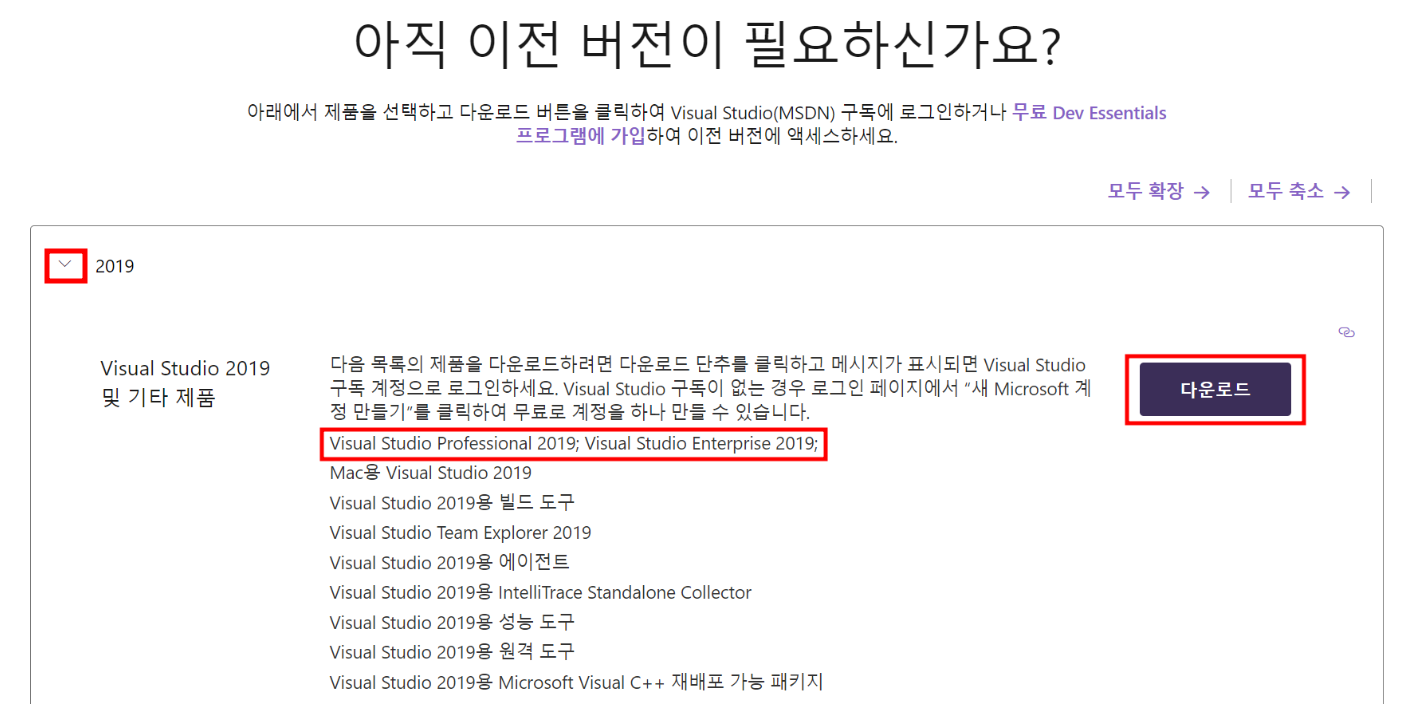1407x704 pixels.
Task: Open the 무료 Dev Essentials link
Action: (1089, 113)
